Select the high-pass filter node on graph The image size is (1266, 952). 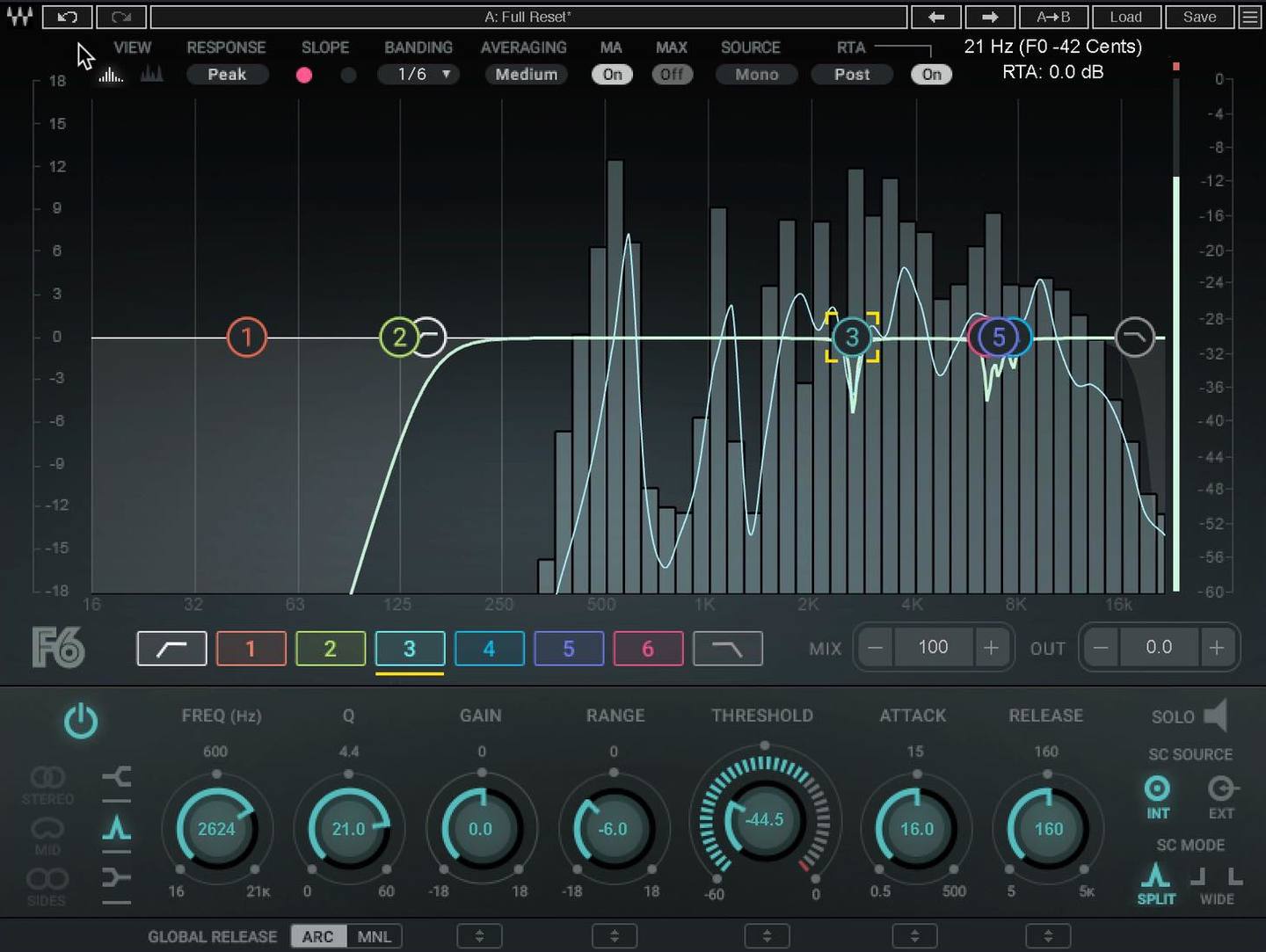pos(433,337)
